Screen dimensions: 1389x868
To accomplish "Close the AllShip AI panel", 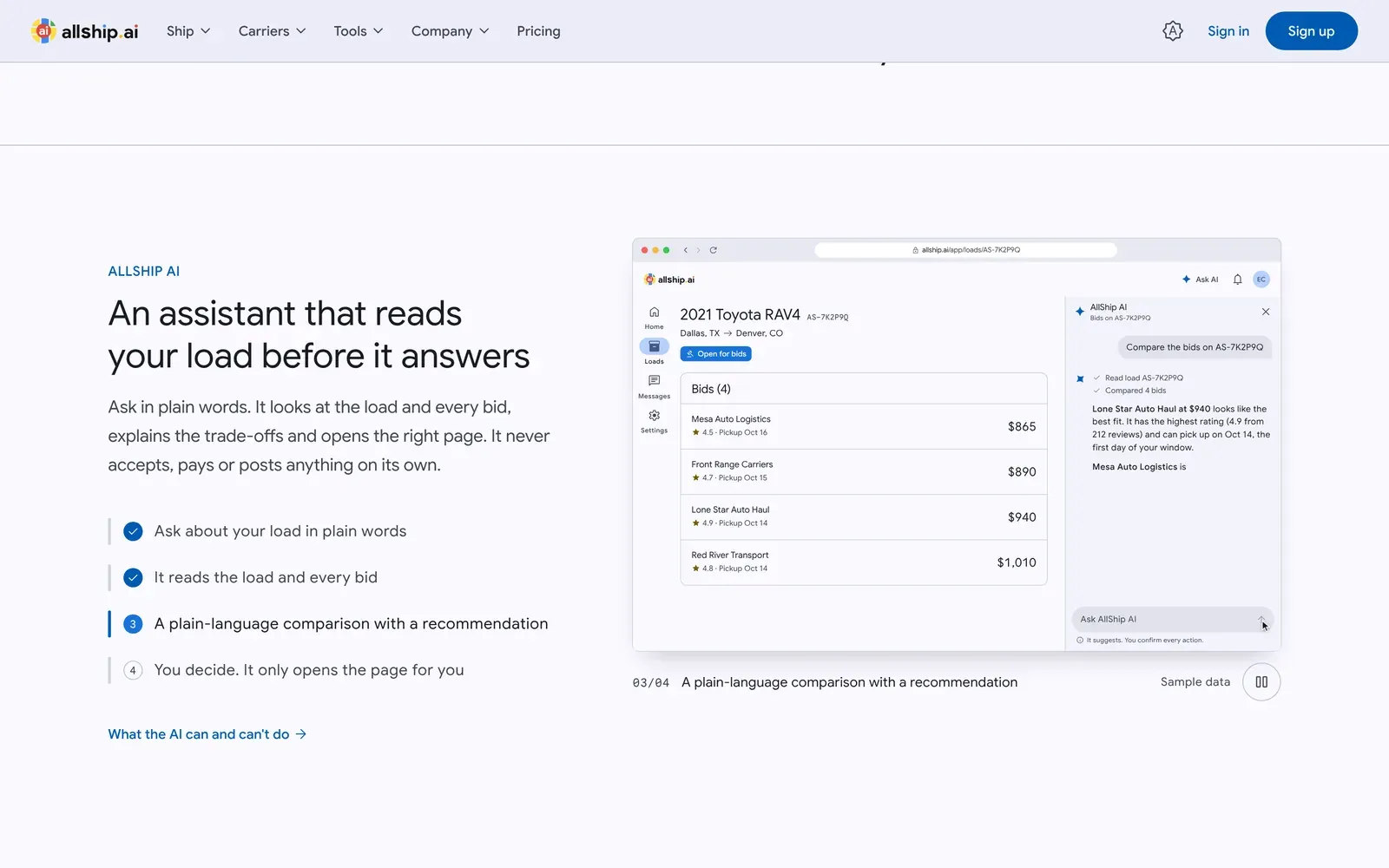I will pyautogui.click(x=1266, y=312).
